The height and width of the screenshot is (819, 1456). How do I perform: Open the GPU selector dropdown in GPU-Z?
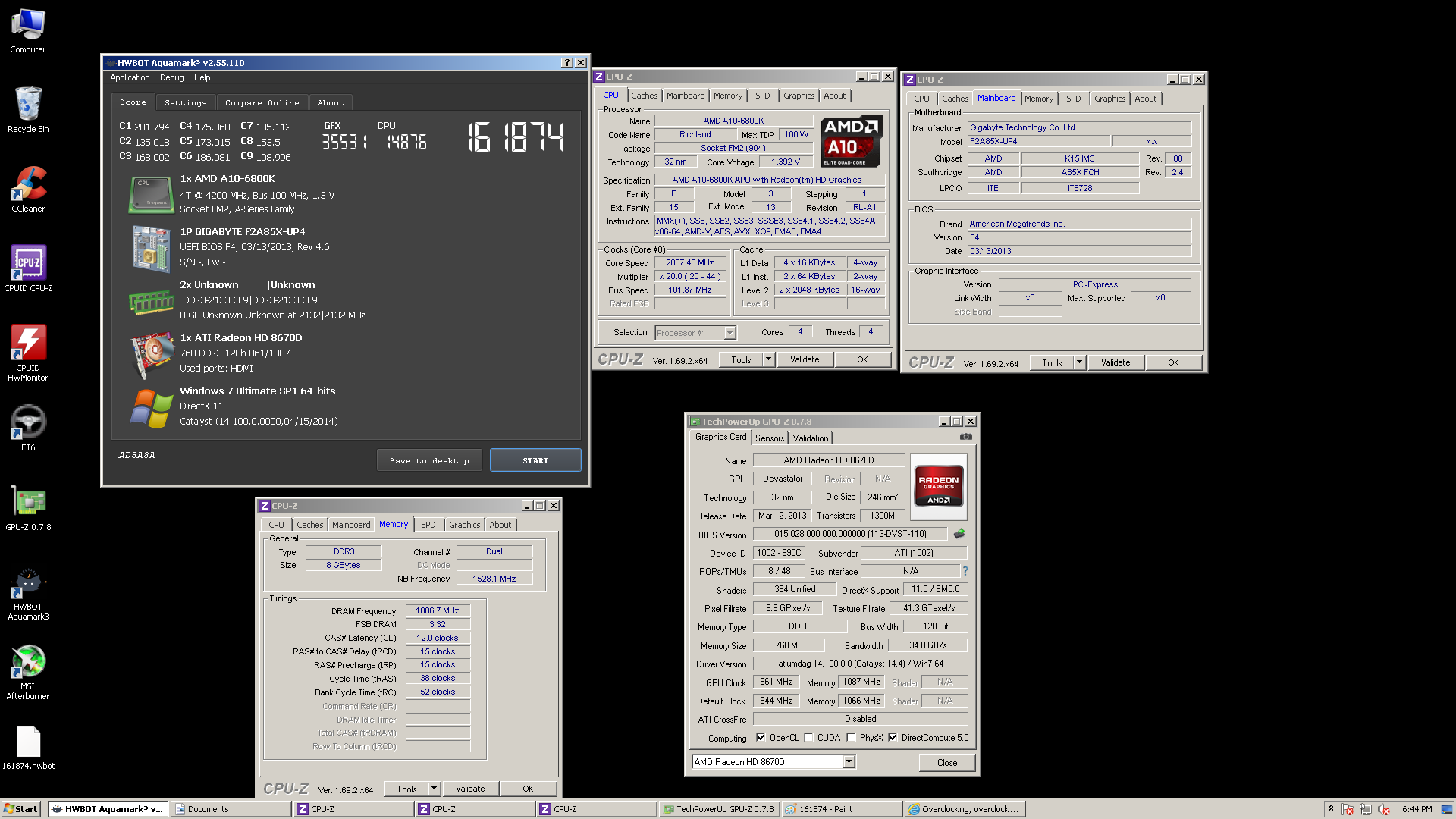(849, 762)
